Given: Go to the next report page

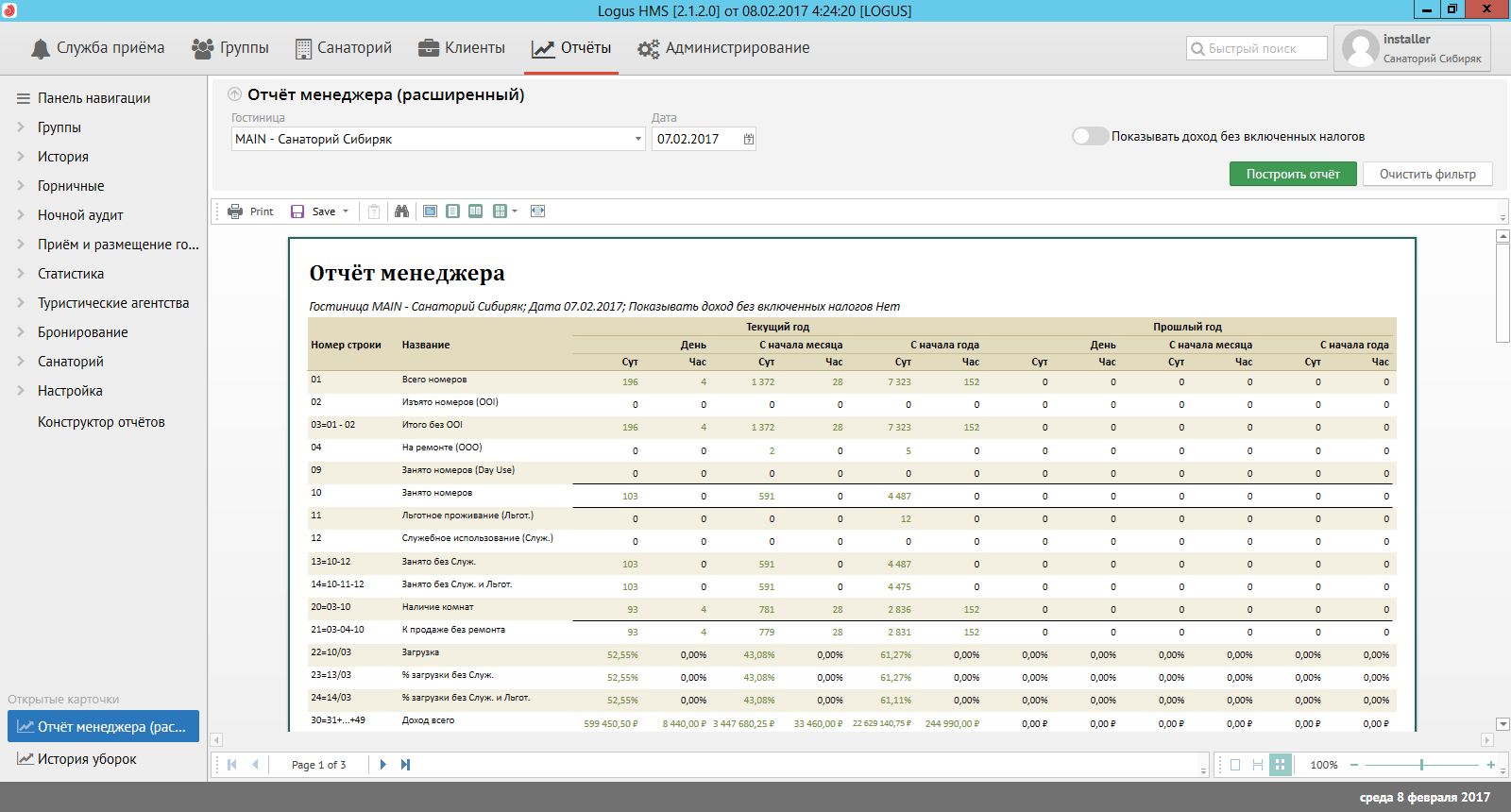Looking at the screenshot, I should [382, 765].
